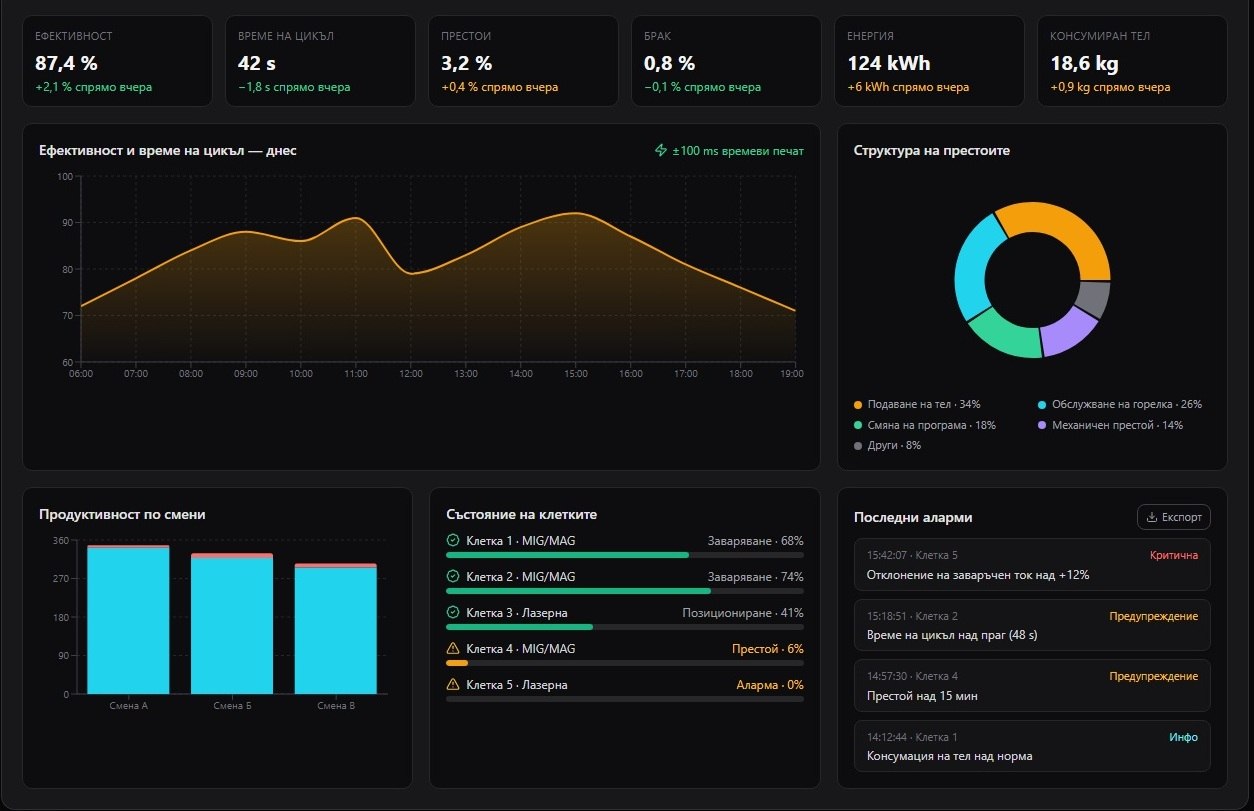The width and height of the screenshot is (1254, 811).
Task: Click the purple dot for Механичен престой
Action: coord(1042,425)
